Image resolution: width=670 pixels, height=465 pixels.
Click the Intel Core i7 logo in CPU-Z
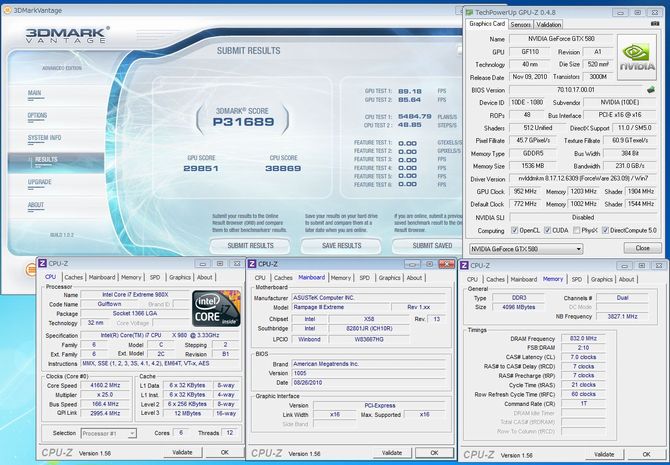(216, 309)
